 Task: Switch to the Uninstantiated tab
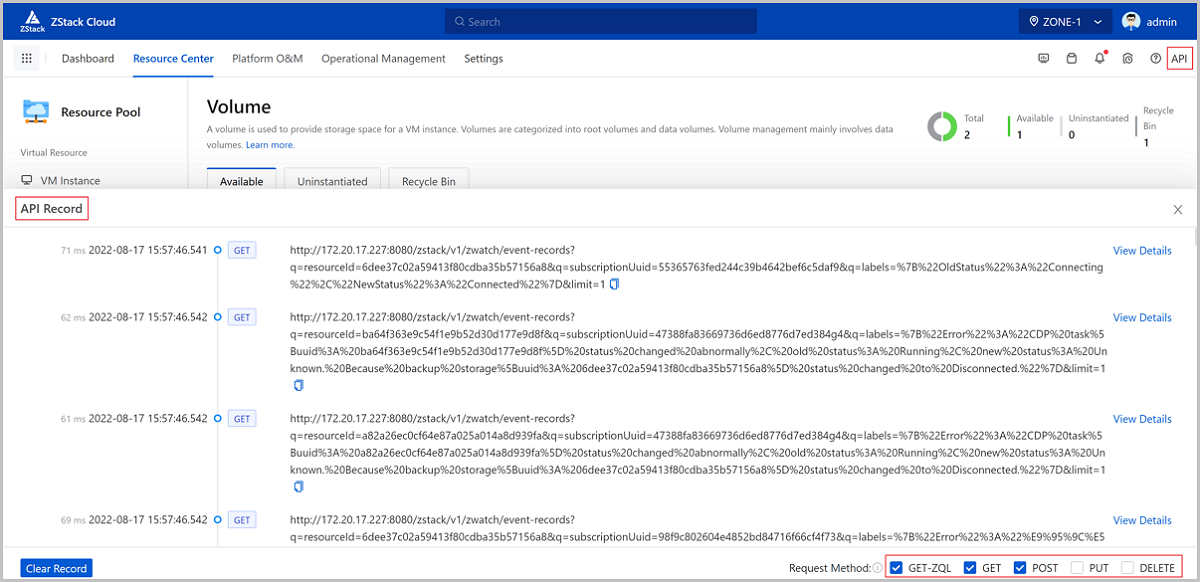[x=332, y=181]
